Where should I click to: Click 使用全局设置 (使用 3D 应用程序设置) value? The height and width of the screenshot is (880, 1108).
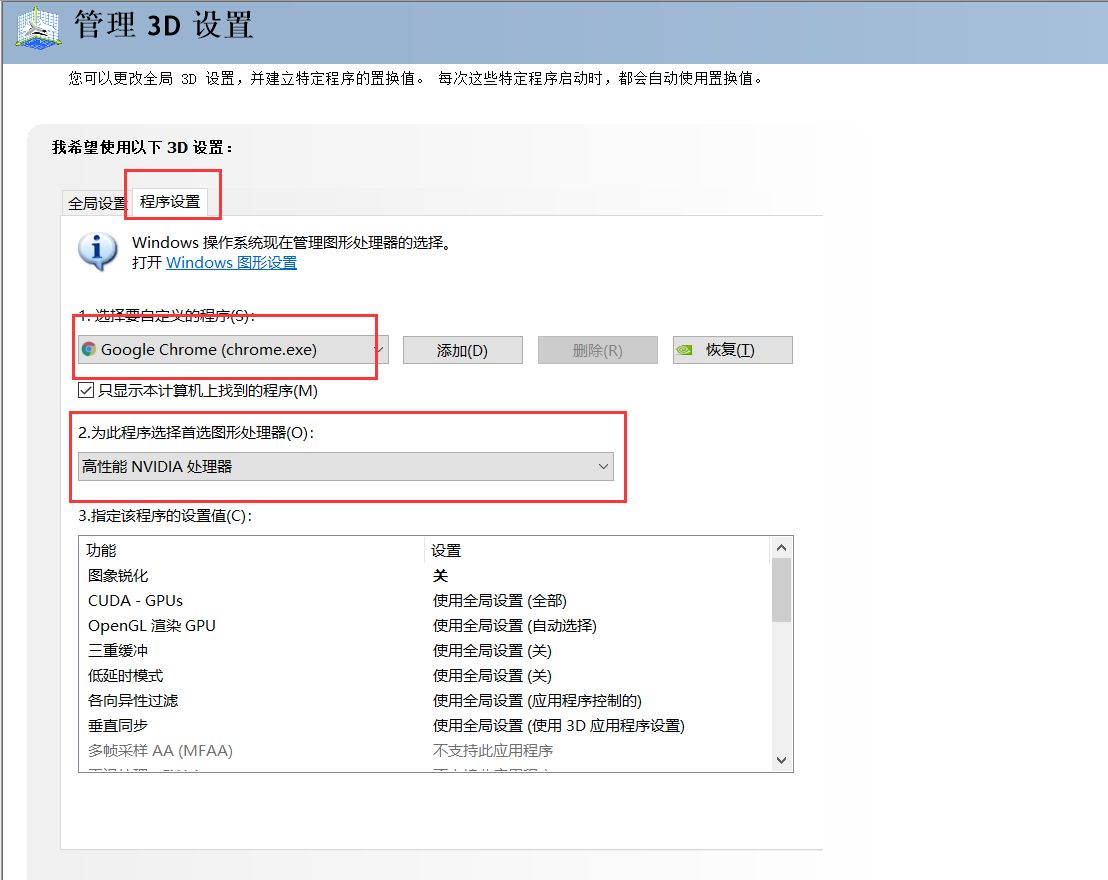click(x=558, y=725)
